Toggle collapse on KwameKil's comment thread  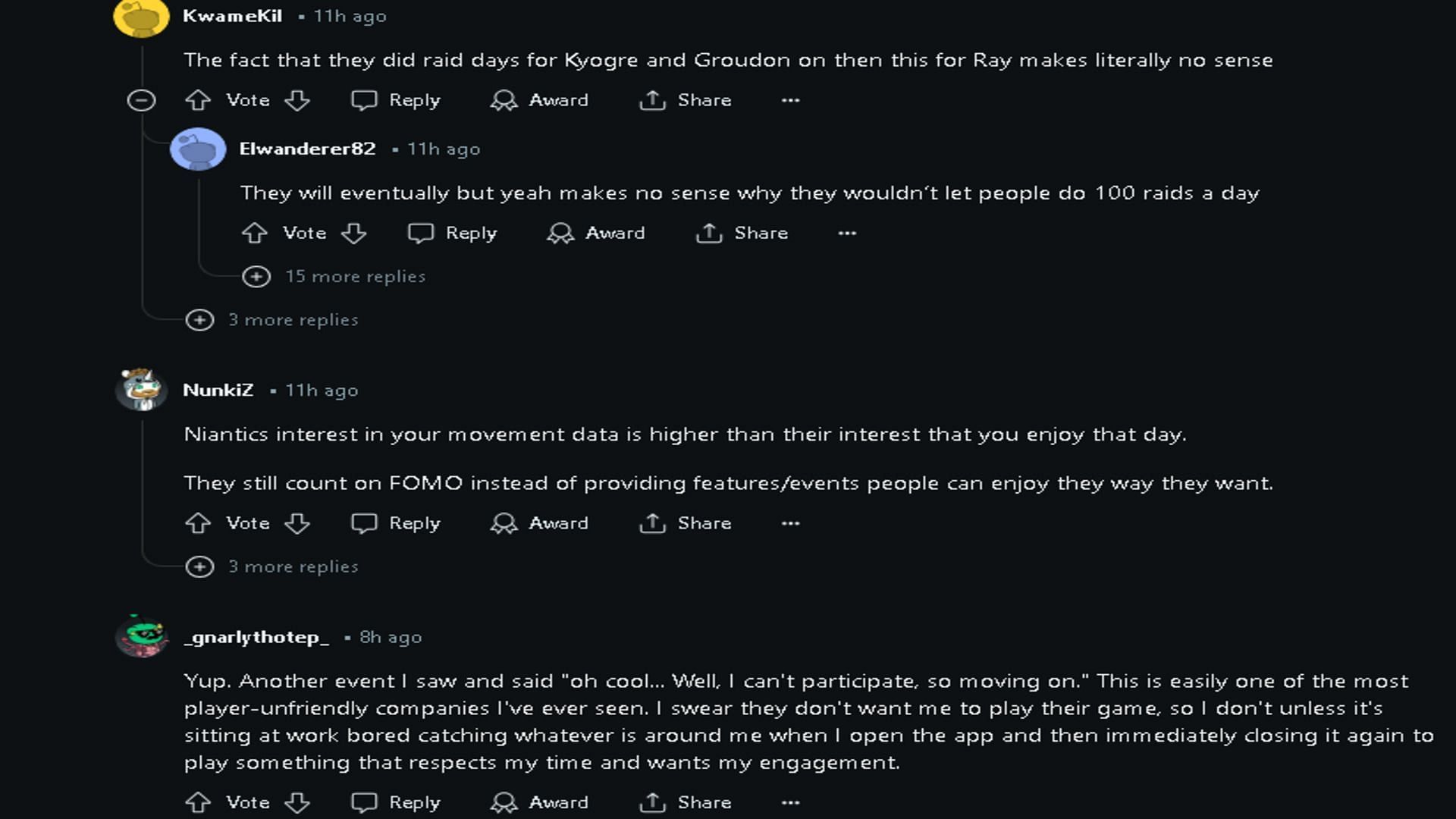pyautogui.click(x=141, y=99)
